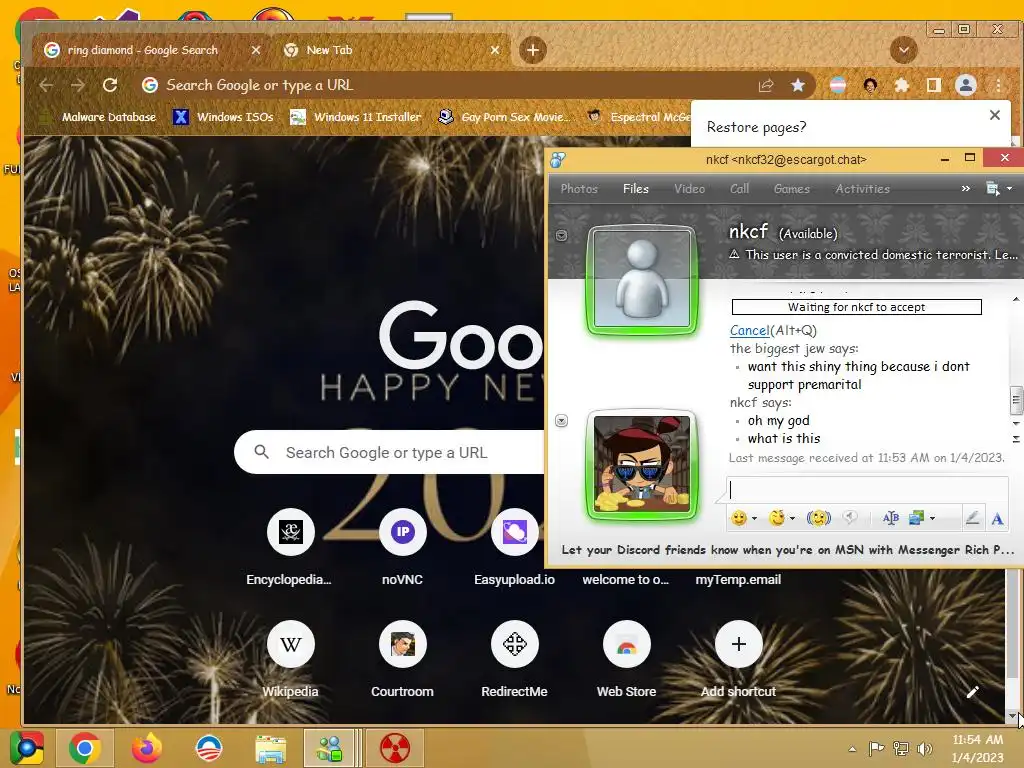Open the Windows 11 Installer bookmark
This screenshot has height=768, width=1024.
(x=356, y=117)
